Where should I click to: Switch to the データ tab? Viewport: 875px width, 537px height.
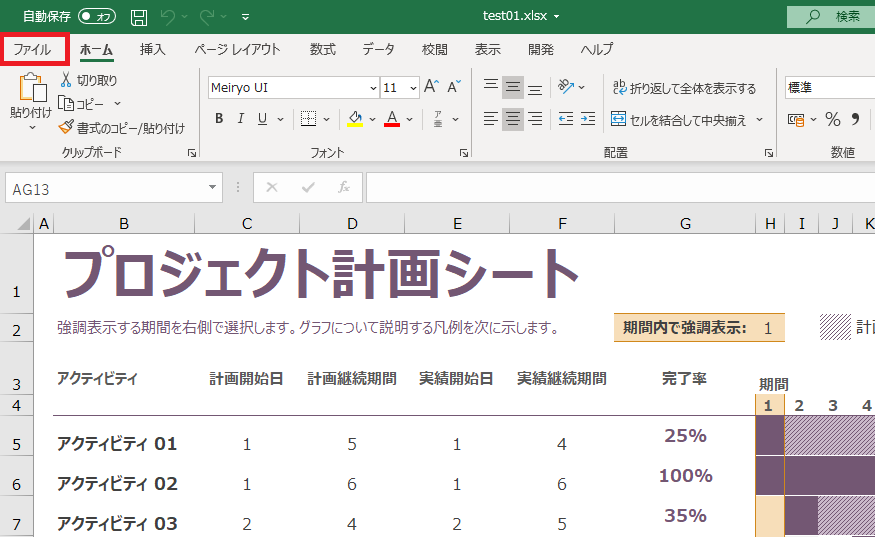click(x=378, y=49)
